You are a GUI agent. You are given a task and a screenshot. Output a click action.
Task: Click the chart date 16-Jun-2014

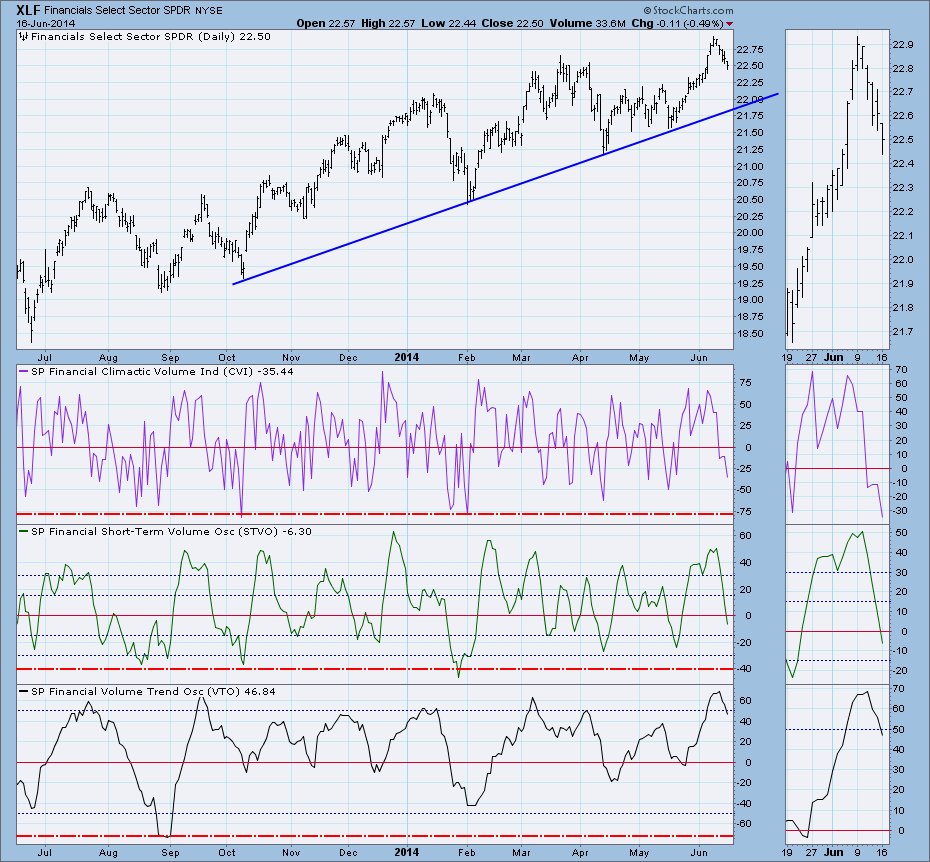[x=46, y=24]
